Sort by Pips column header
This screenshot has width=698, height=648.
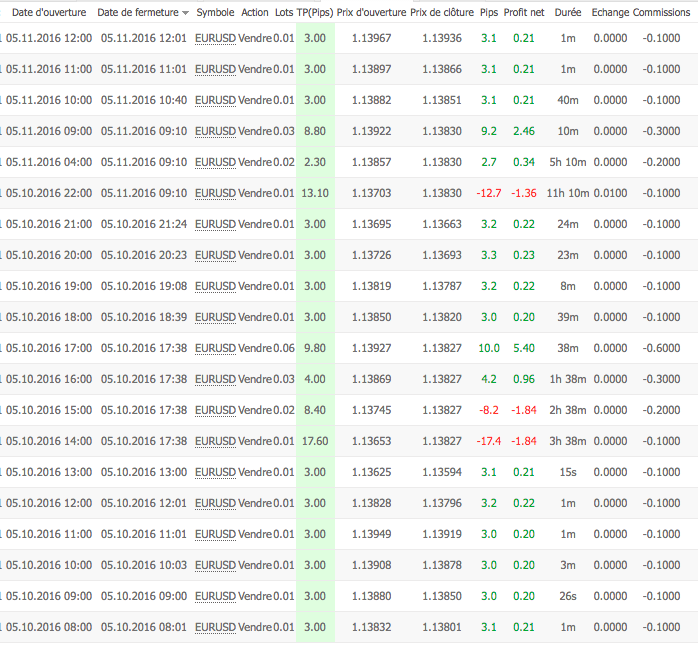pyautogui.click(x=489, y=12)
